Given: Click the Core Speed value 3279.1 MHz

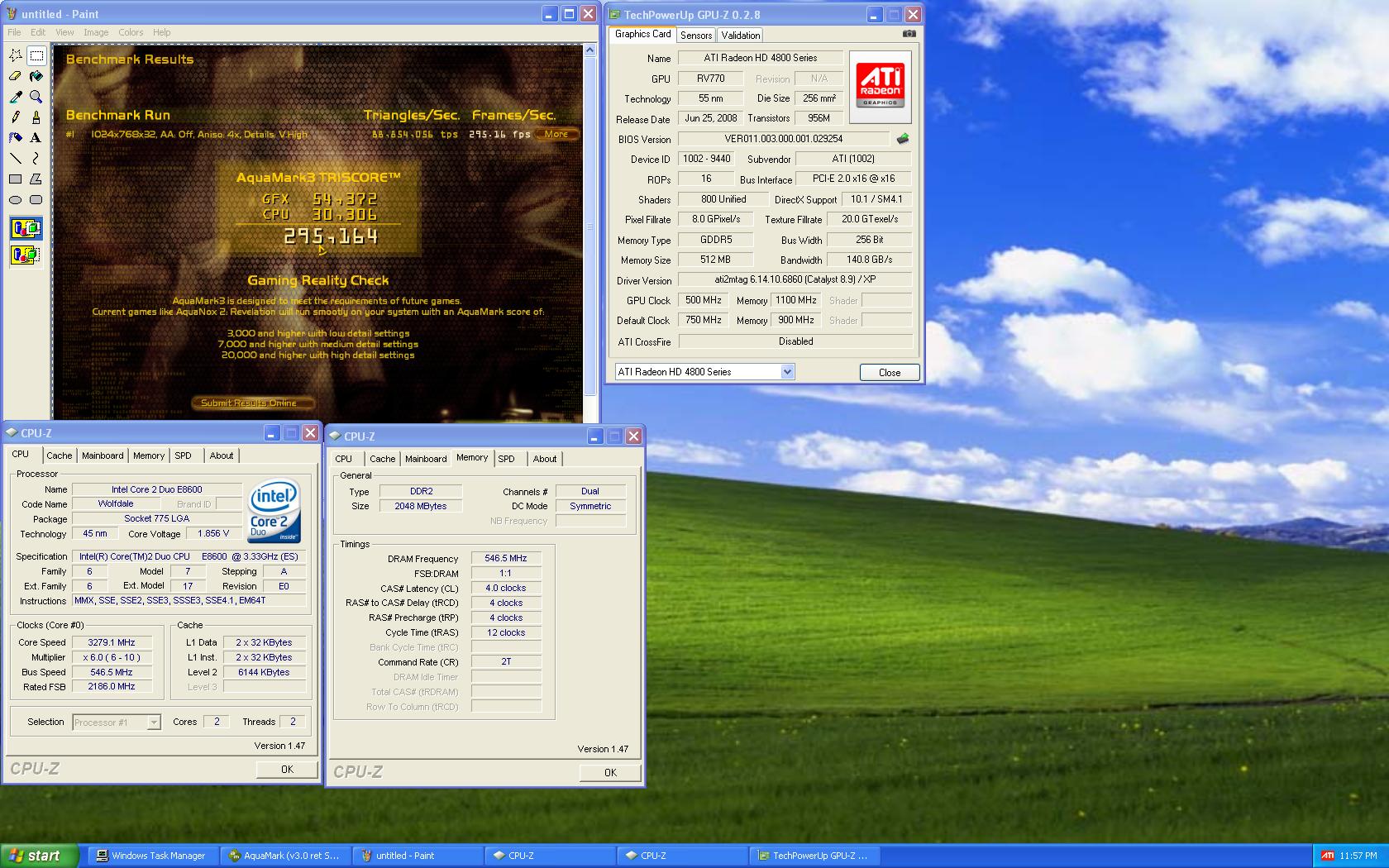Looking at the screenshot, I should (112, 642).
